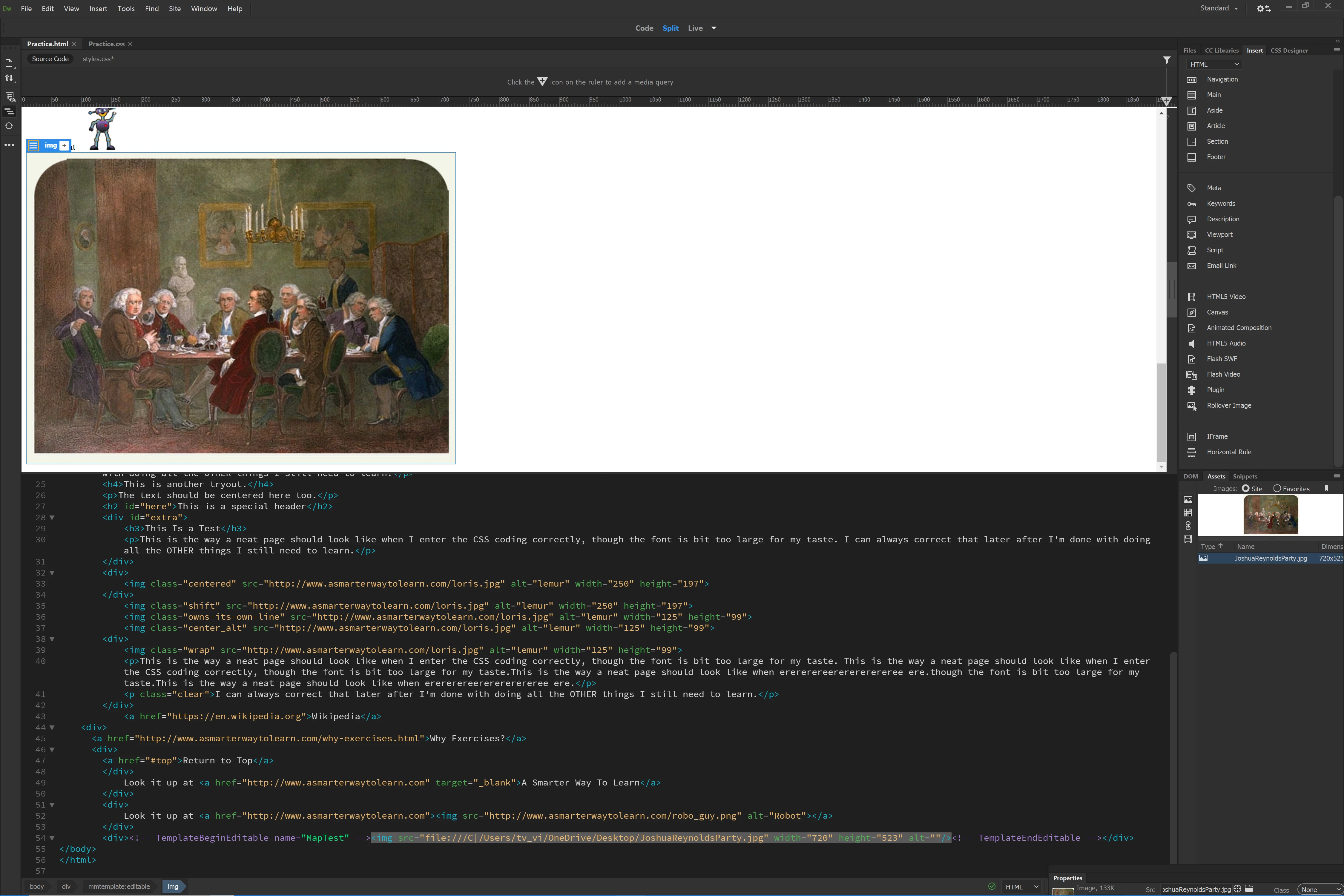Image resolution: width=1344 pixels, height=896 pixels.
Task: Switch to the CSS Designer tab
Action: (x=1289, y=50)
